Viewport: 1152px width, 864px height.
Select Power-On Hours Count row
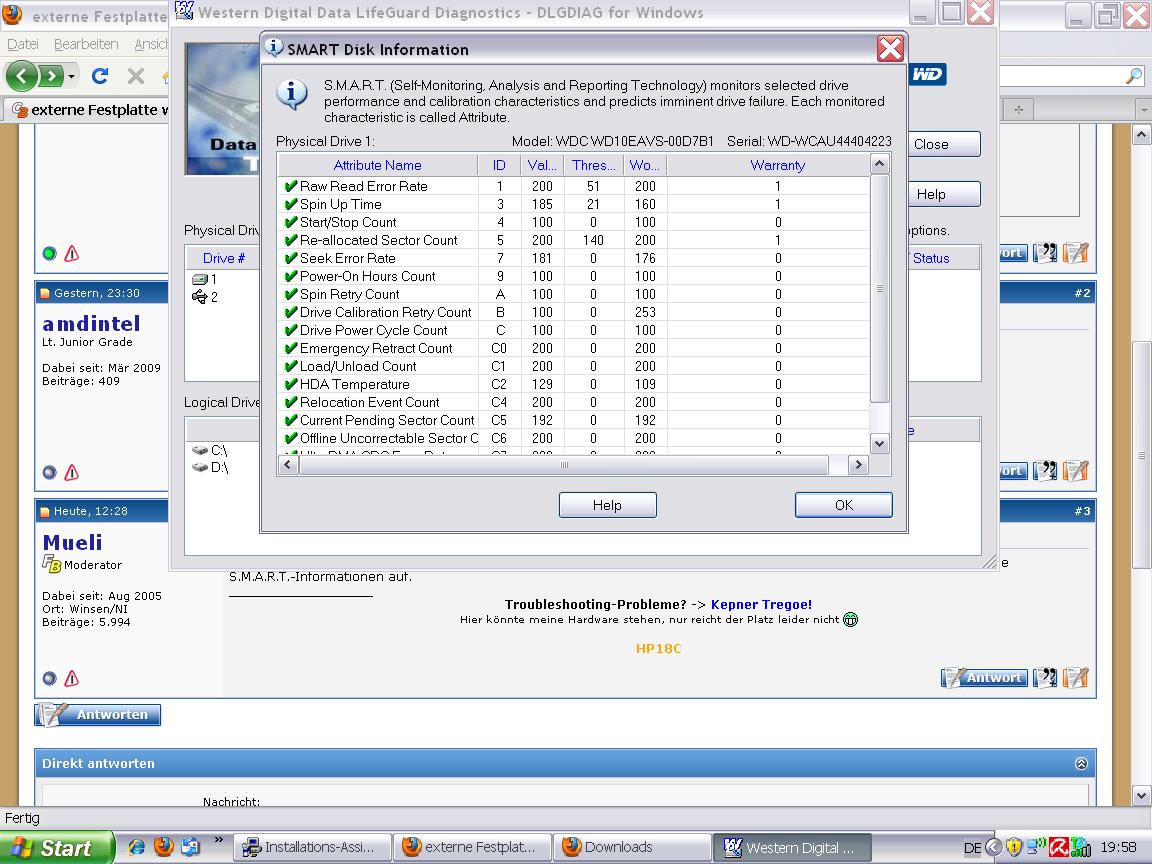[x=573, y=276]
